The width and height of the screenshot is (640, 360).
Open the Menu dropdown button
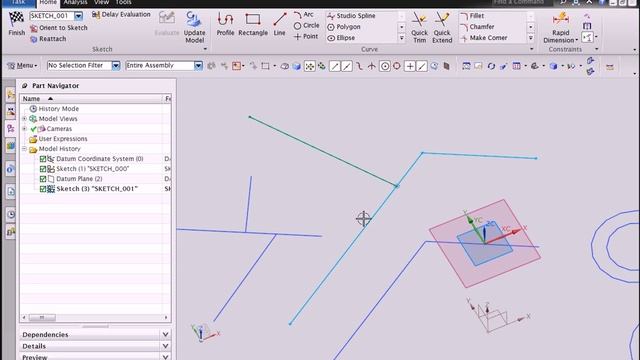click(22, 66)
